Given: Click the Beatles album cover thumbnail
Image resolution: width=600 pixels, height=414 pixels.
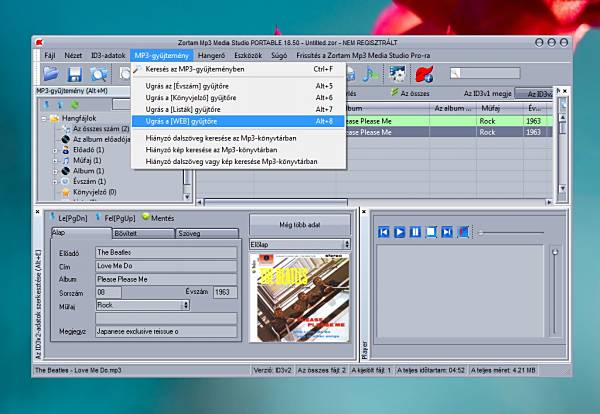Looking at the screenshot, I should tap(300, 297).
